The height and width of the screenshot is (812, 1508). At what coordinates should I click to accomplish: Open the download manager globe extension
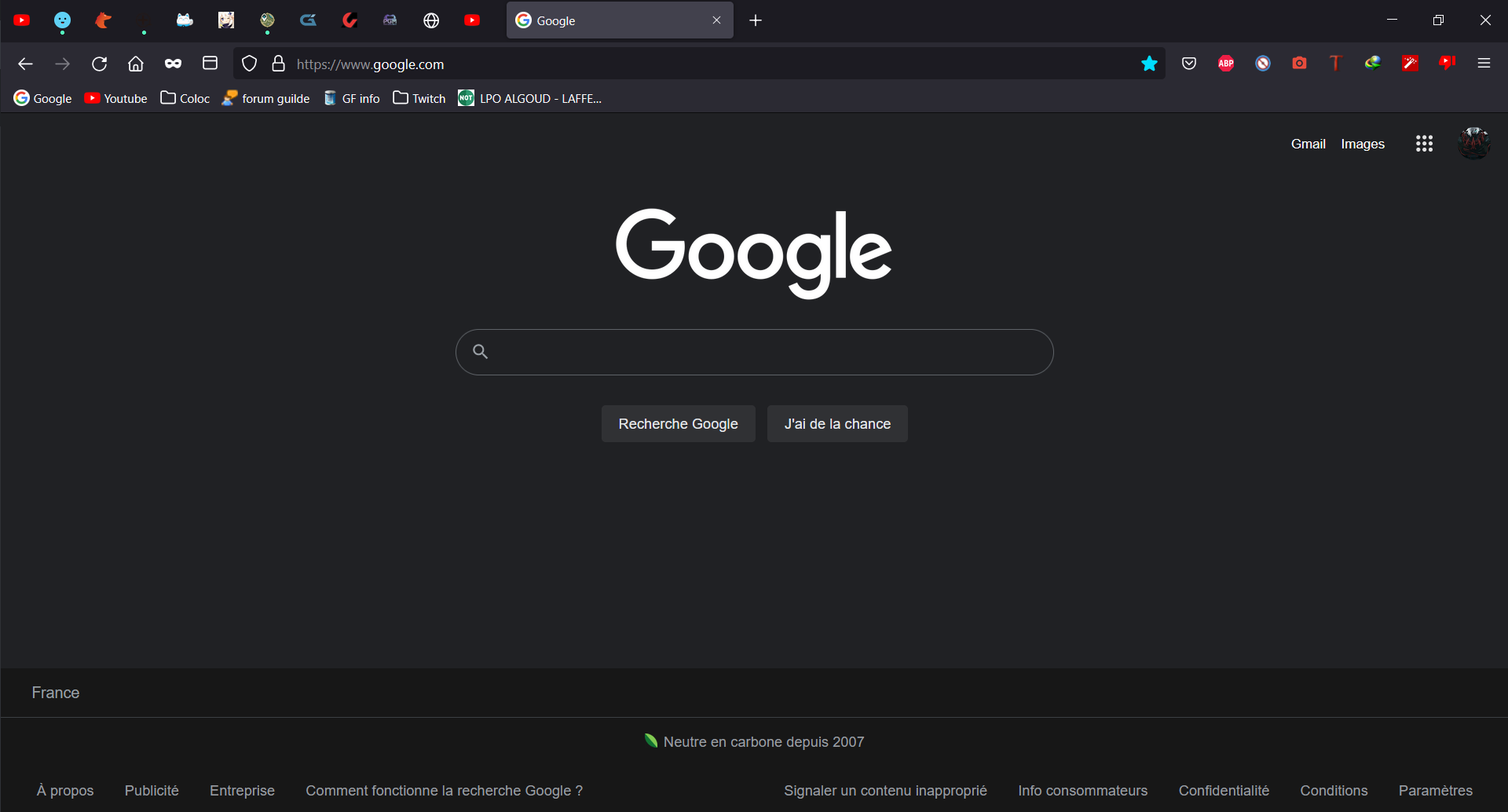(x=1373, y=64)
